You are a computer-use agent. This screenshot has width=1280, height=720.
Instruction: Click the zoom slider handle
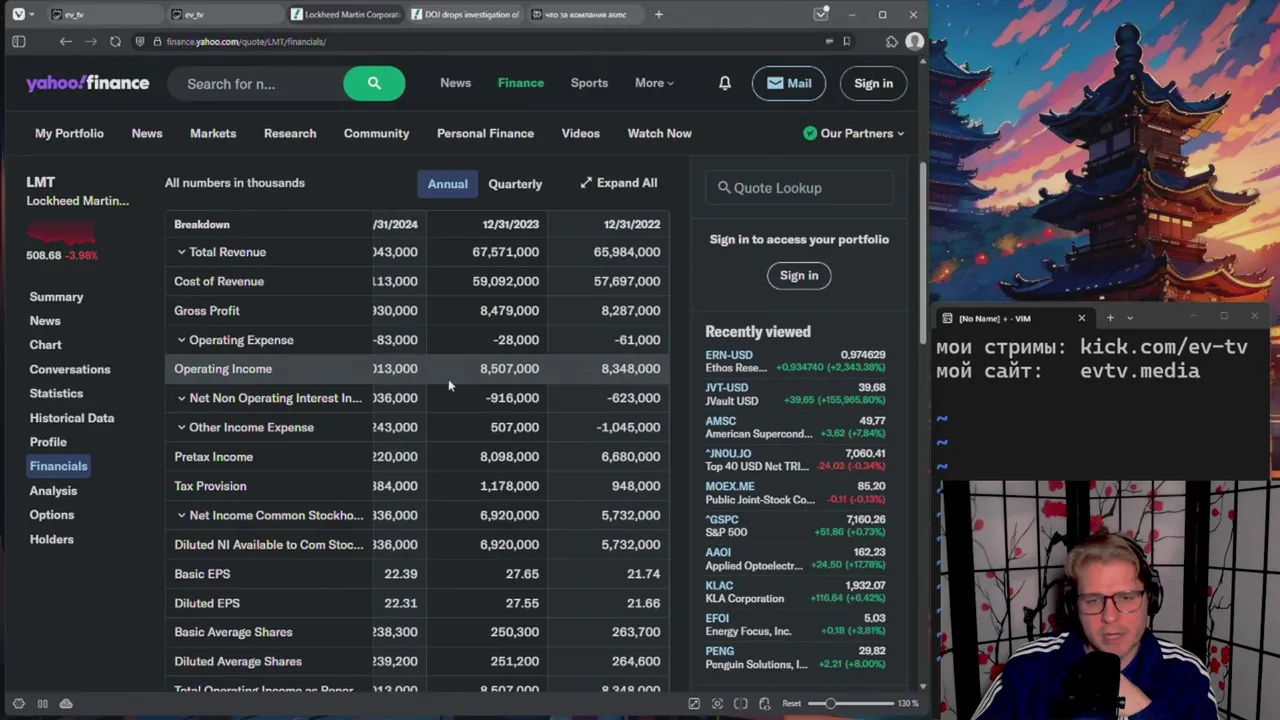(x=830, y=704)
